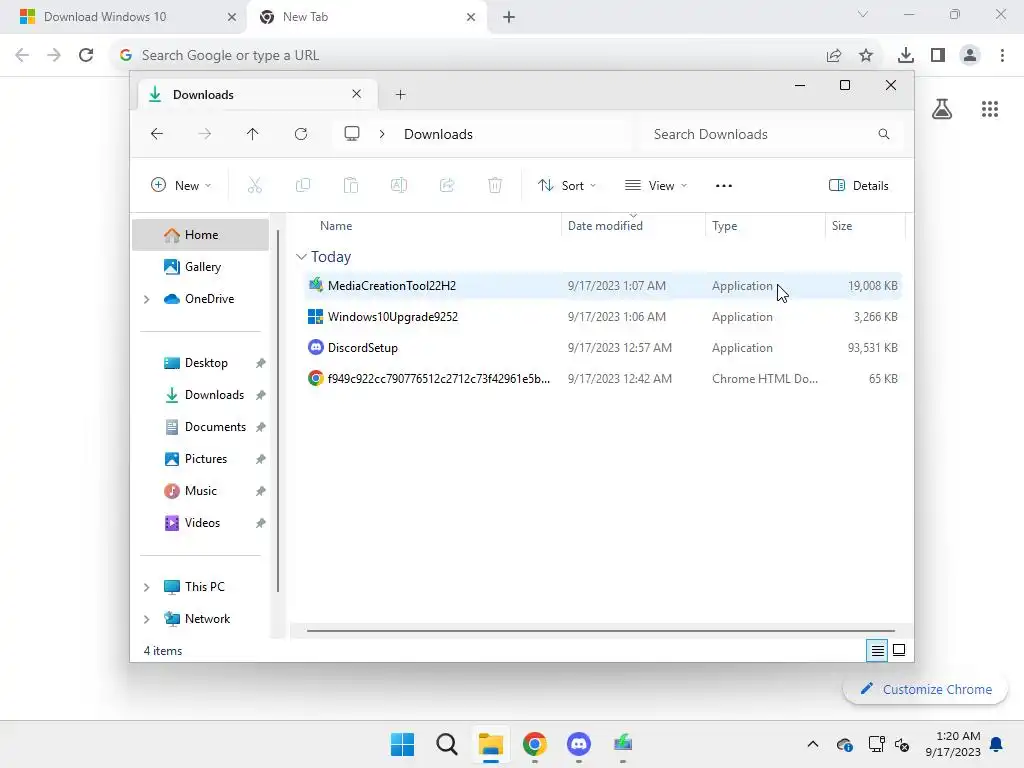Click the search magnifier in Search Downloads
The width and height of the screenshot is (1024, 768).
[884, 134]
